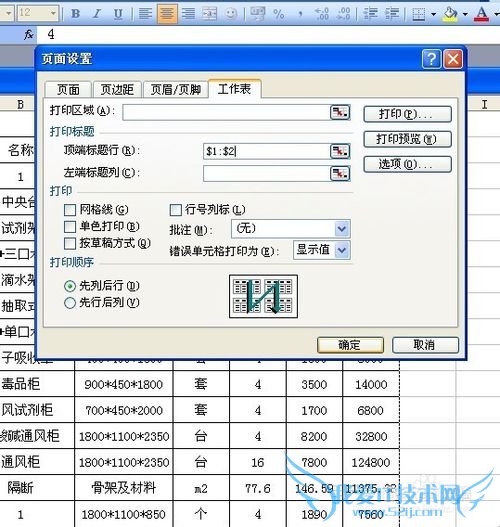This screenshot has width=500, height=527.
Task: Click the fx insert function icon
Action: (29, 34)
